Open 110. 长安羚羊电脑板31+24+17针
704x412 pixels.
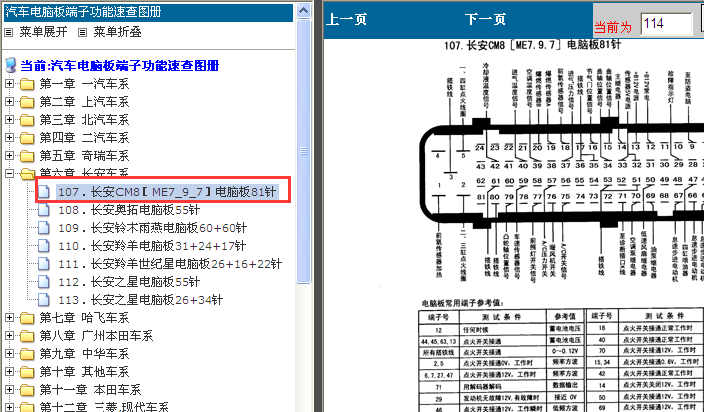(x=152, y=245)
